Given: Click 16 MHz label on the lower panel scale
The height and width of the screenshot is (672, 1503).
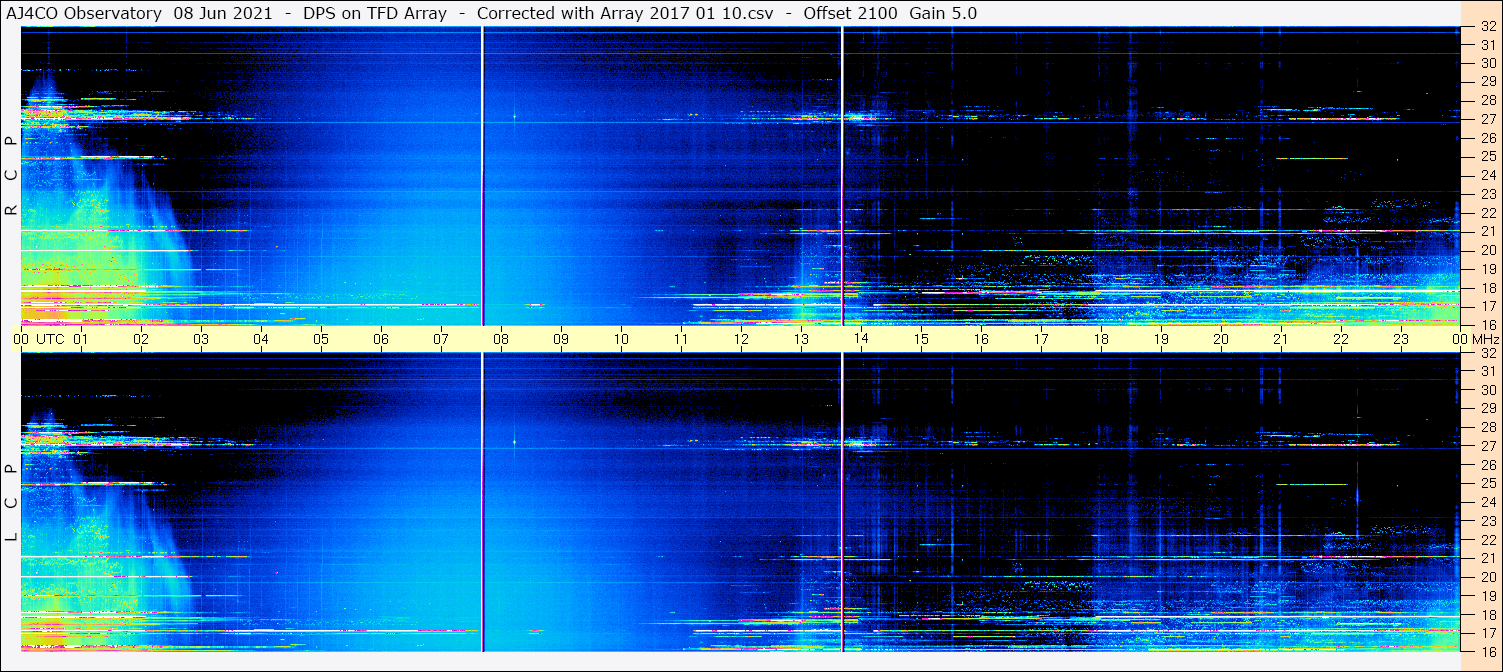Looking at the screenshot, I should pos(1487,651).
